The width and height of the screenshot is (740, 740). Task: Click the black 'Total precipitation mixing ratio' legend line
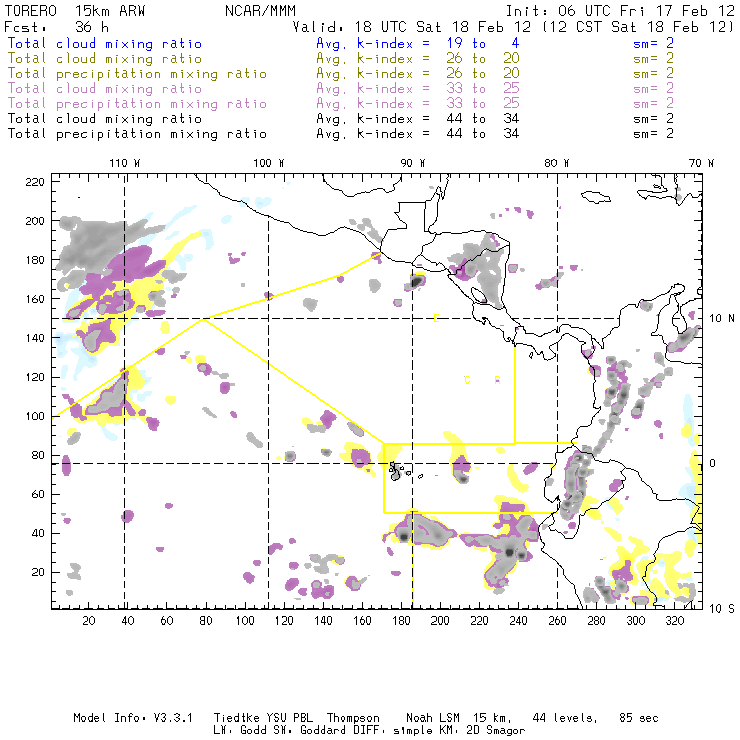click(x=137, y=134)
